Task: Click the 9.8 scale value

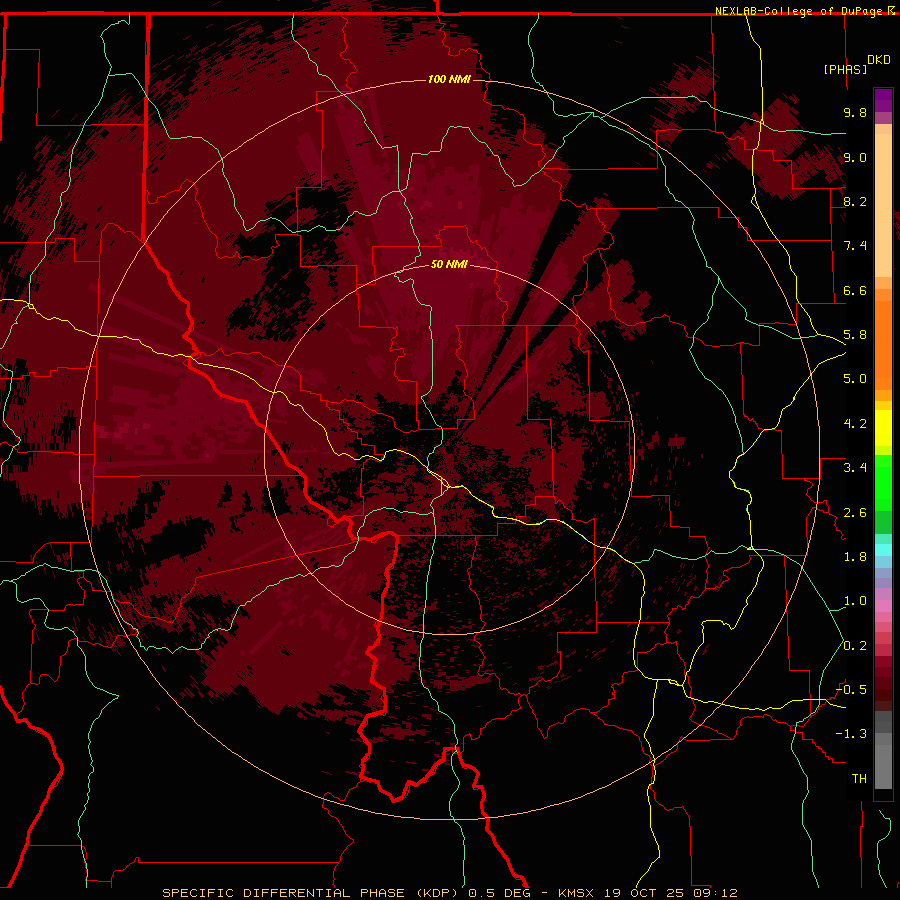Action: 855,112
